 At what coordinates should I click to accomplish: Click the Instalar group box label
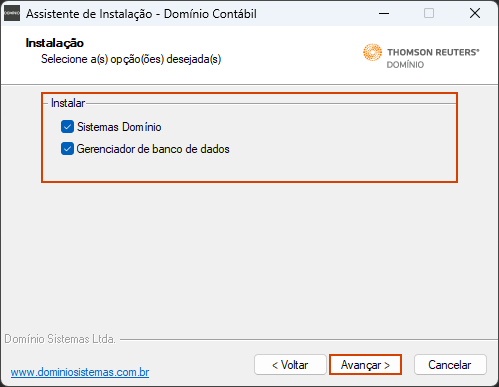click(x=68, y=103)
